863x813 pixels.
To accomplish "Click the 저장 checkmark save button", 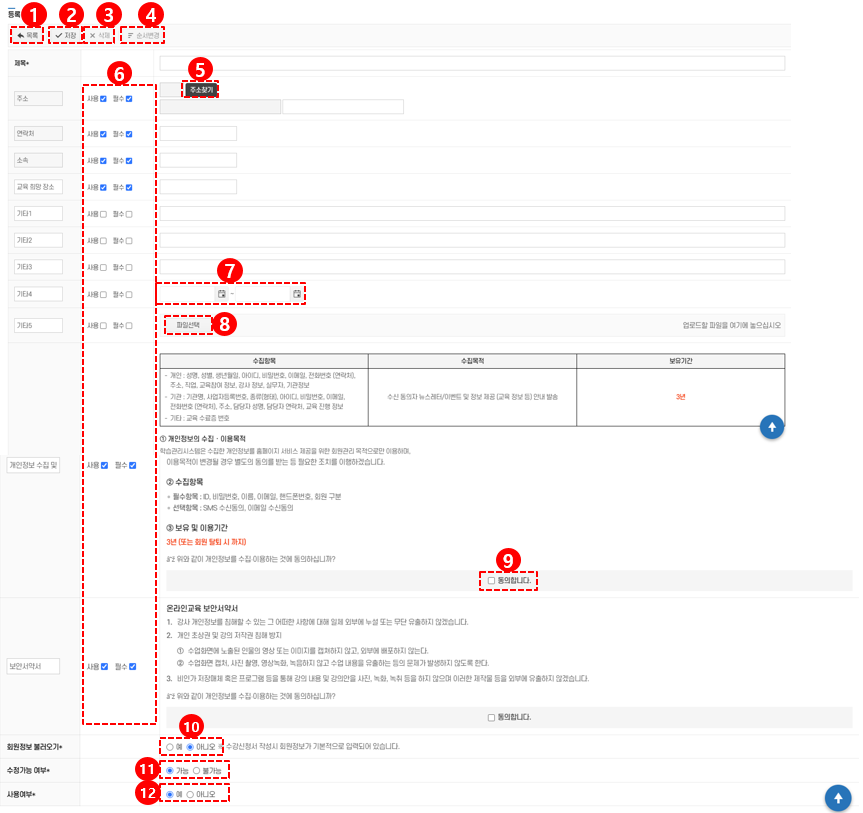I will [65, 35].
